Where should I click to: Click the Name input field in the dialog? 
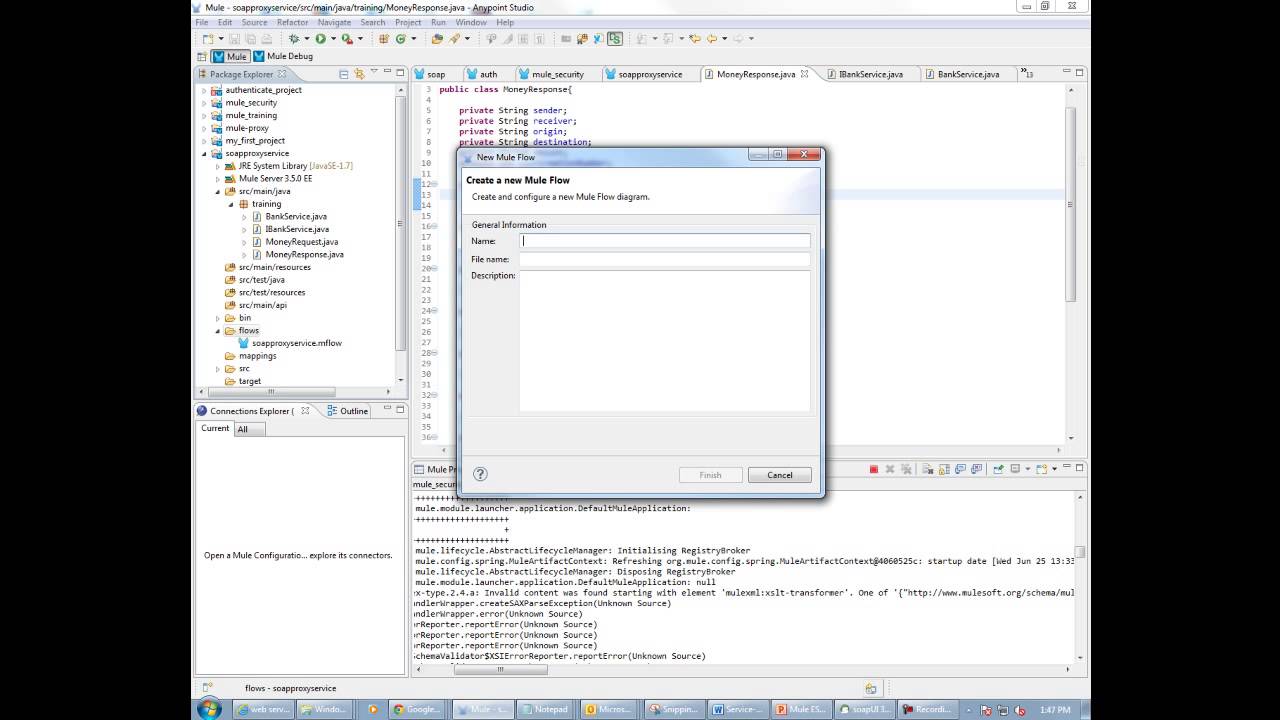[x=665, y=241]
